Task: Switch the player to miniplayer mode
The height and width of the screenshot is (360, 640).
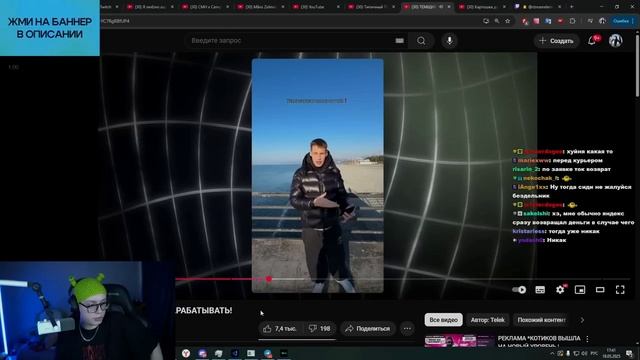Action: click(580, 290)
